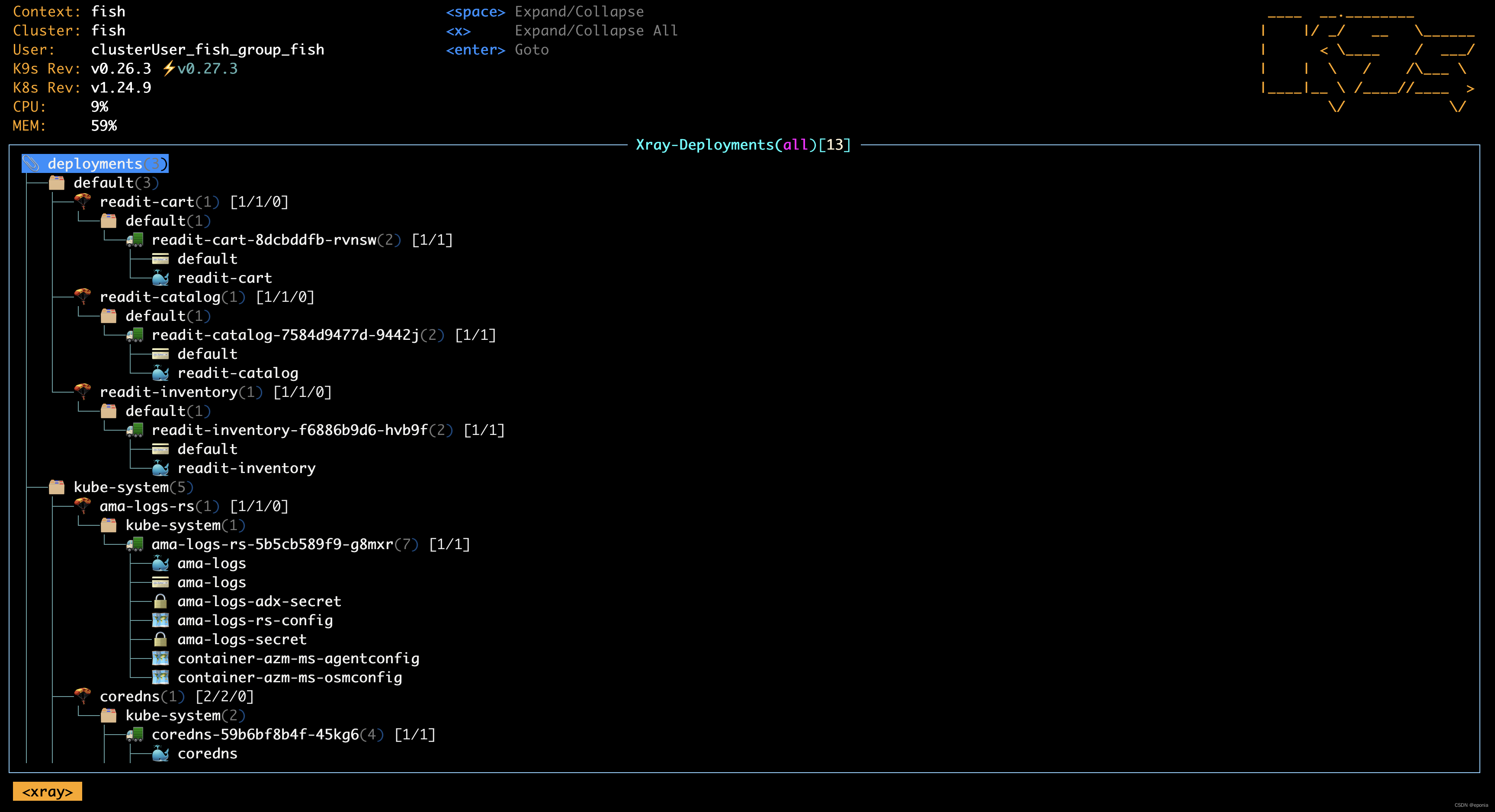
Task: Select the readit-cart-8dcbddfb-rvnsw(2) pod row
Action: tap(289, 240)
